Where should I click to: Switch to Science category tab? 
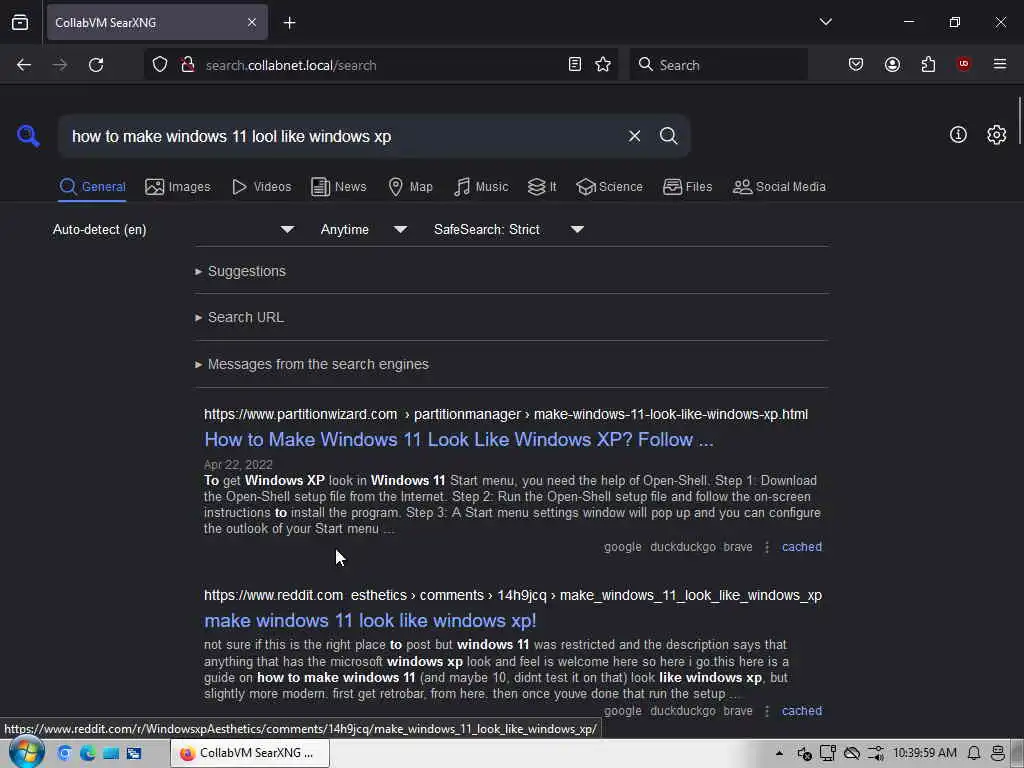[x=609, y=187]
